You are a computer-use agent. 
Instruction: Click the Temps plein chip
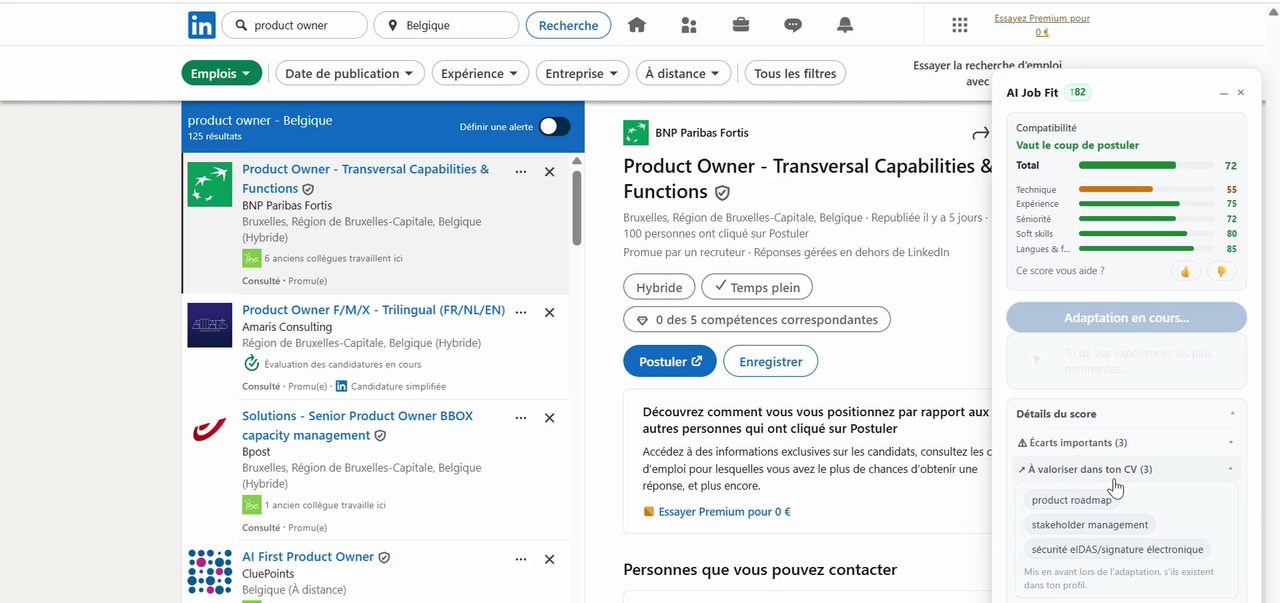757,288
